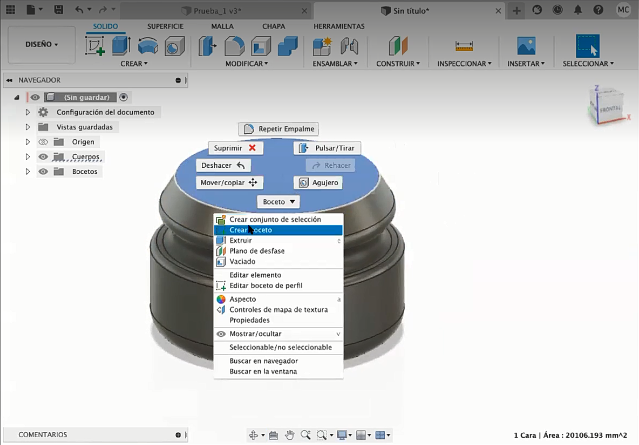Select the measure ruler icon under INSPECCIONAR

(x=463, y=46)
